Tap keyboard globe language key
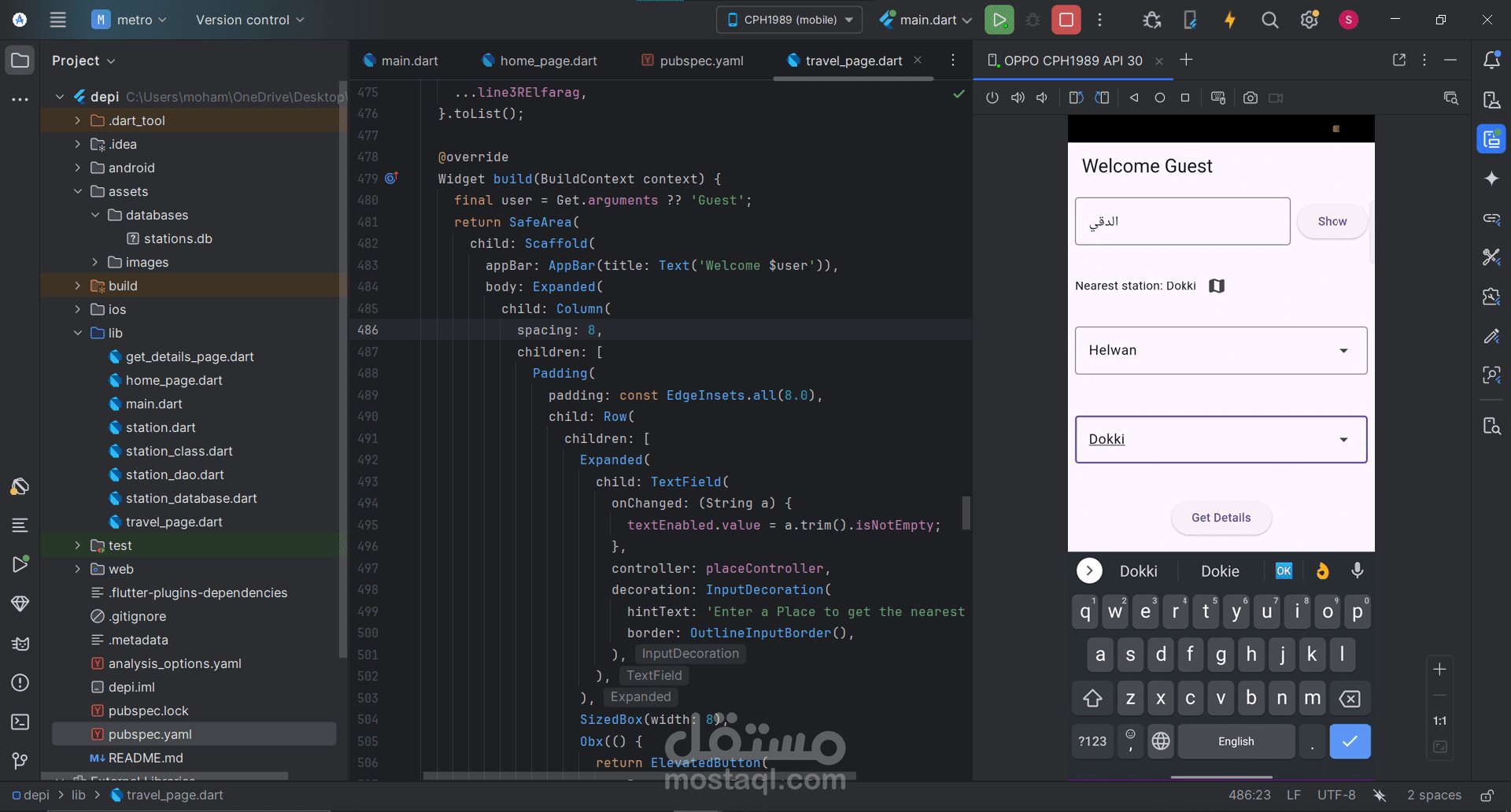 tap(1161, 741)
